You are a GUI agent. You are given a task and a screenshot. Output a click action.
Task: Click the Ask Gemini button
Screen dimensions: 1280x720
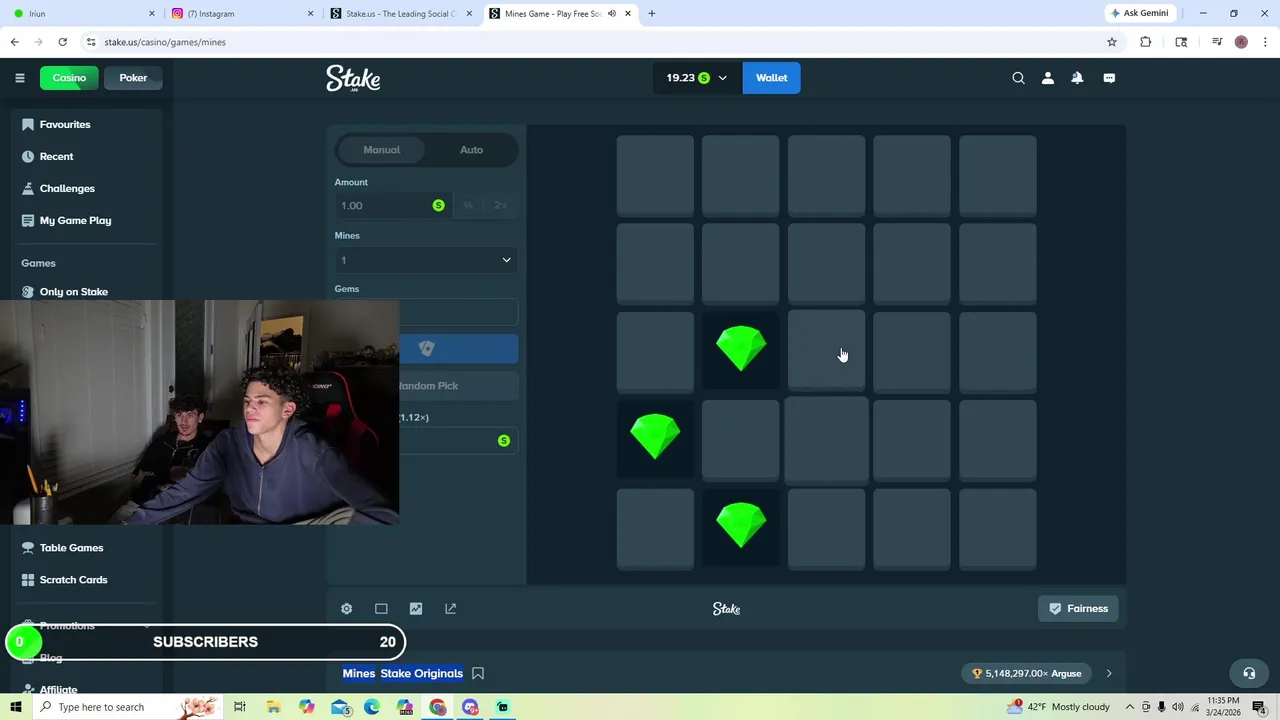pos(1139,13)
